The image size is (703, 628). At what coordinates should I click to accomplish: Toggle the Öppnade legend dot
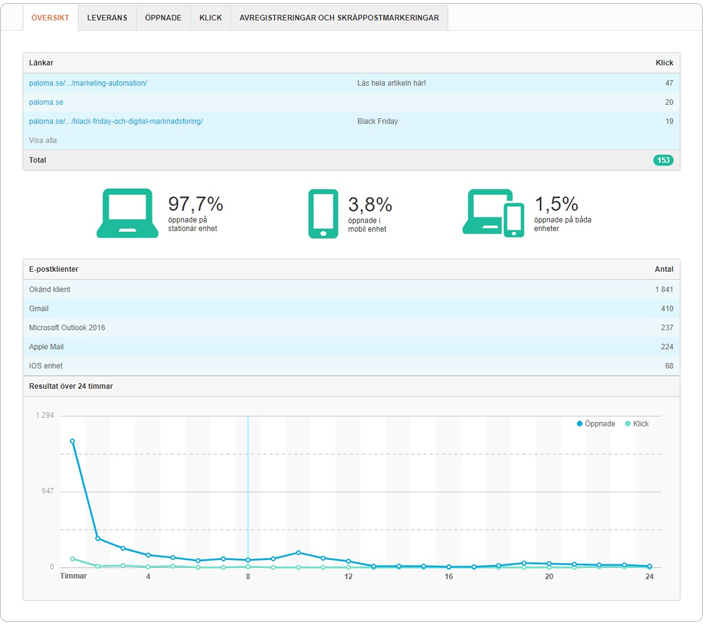(x=579, y=424)
